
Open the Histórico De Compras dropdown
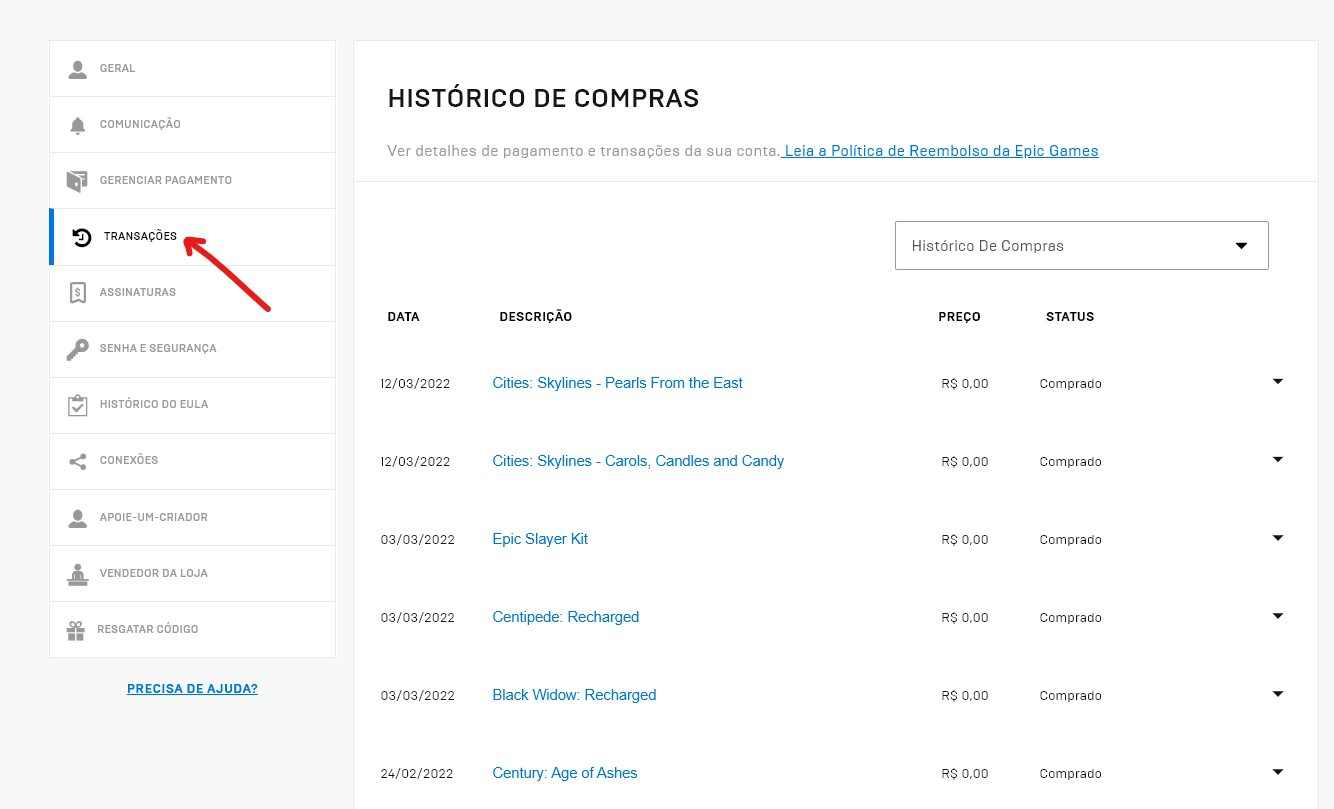[1081, 245]
